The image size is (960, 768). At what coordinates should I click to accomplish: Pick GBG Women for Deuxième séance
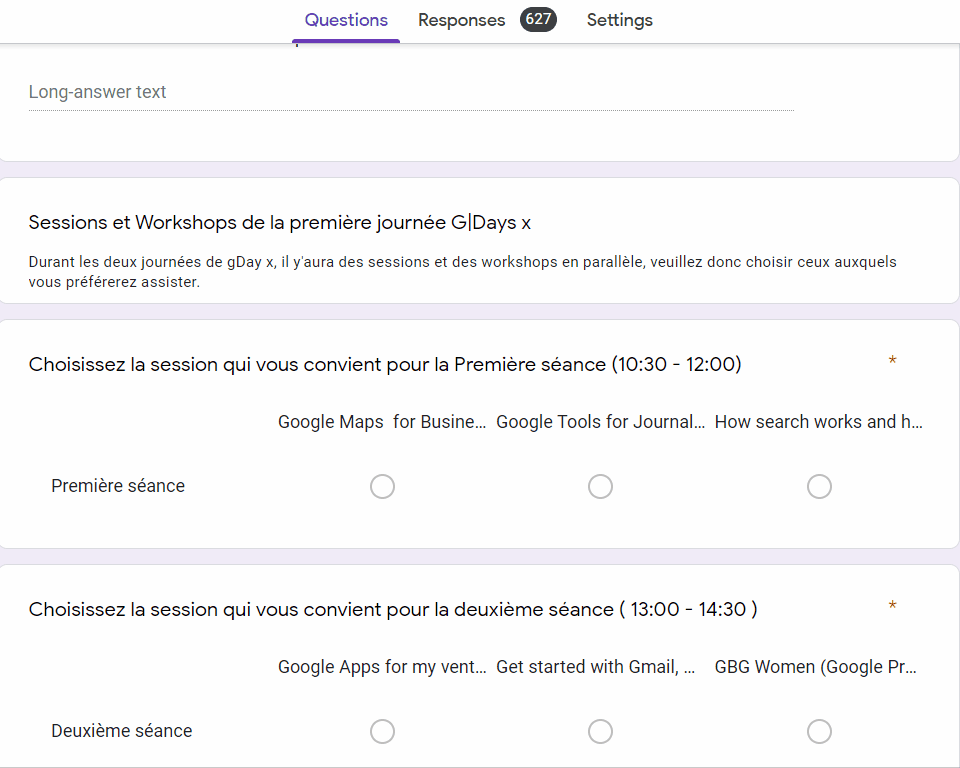(x=819, y=732)
